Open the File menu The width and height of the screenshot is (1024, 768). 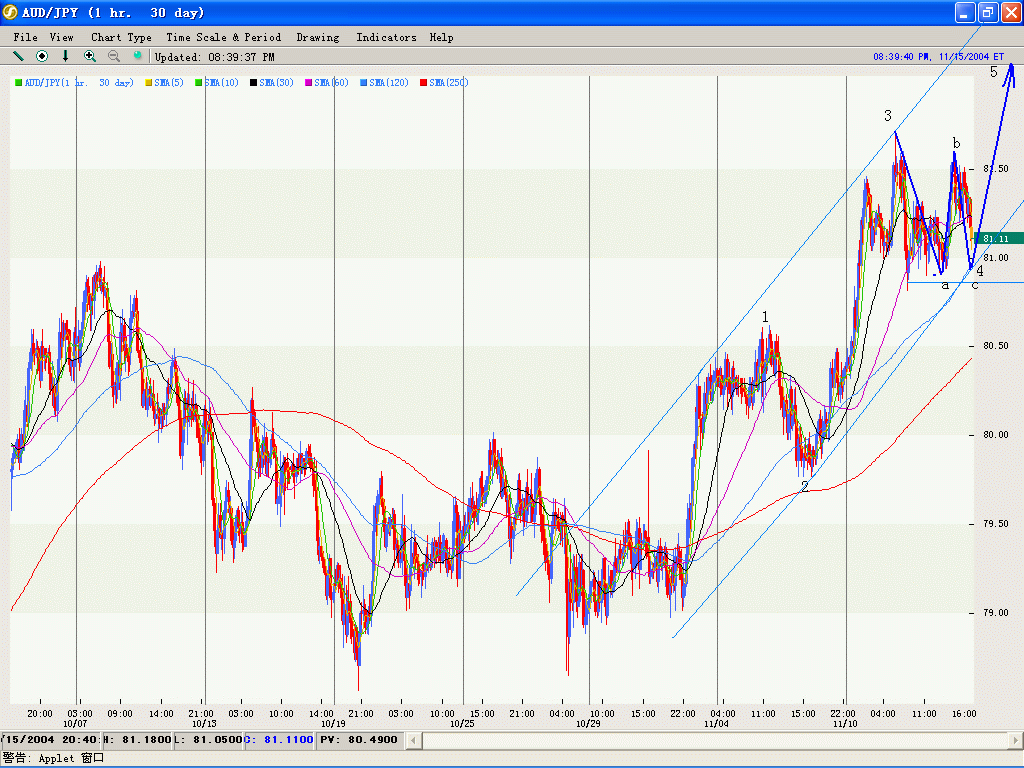tap(25, 37)
